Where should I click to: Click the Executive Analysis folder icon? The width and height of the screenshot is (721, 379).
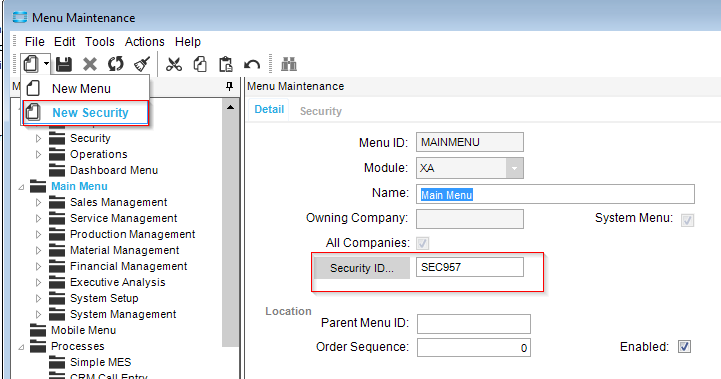click(x=57, y=282)
